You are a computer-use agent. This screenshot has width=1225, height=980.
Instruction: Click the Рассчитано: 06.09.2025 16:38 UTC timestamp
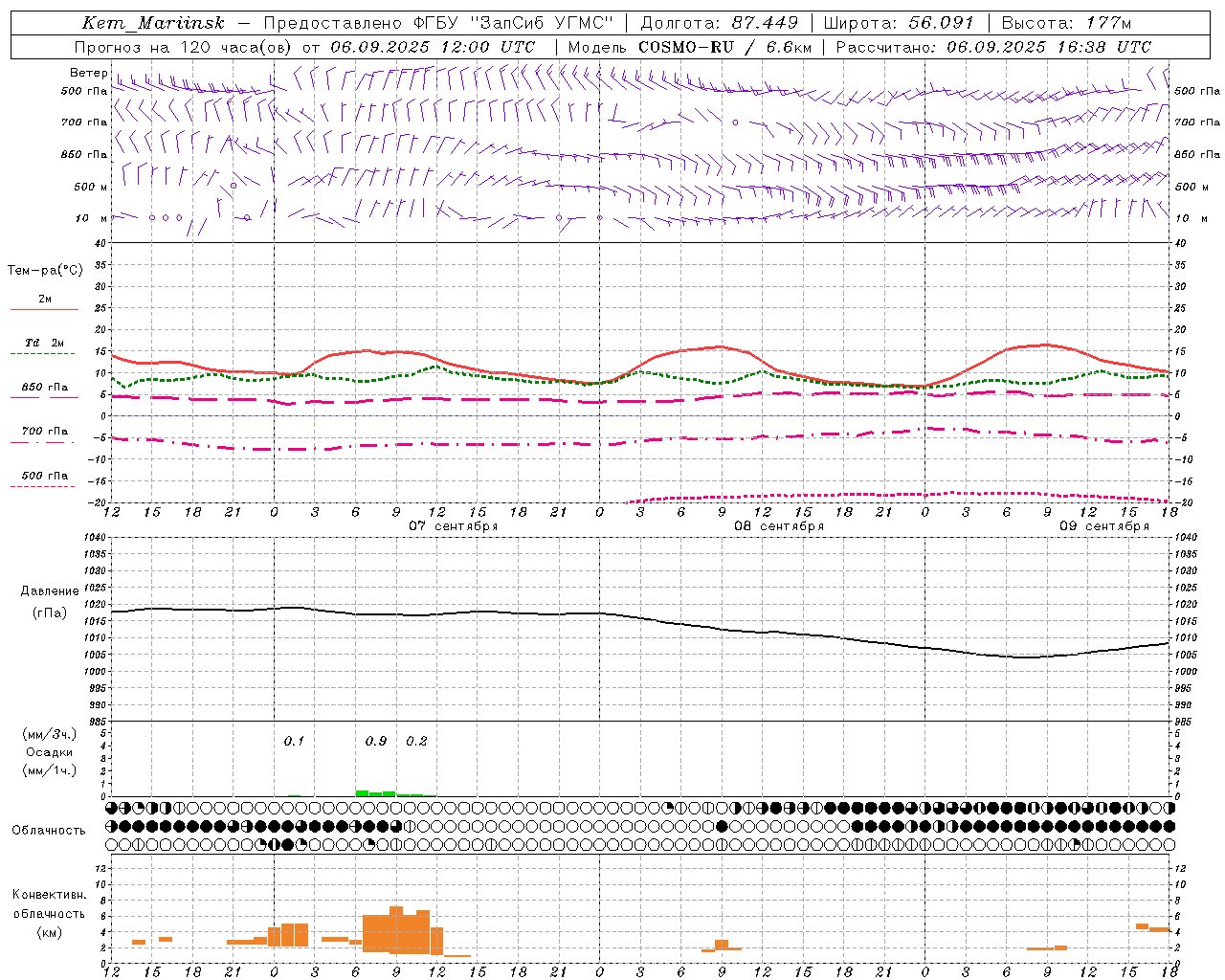point(993,47)
